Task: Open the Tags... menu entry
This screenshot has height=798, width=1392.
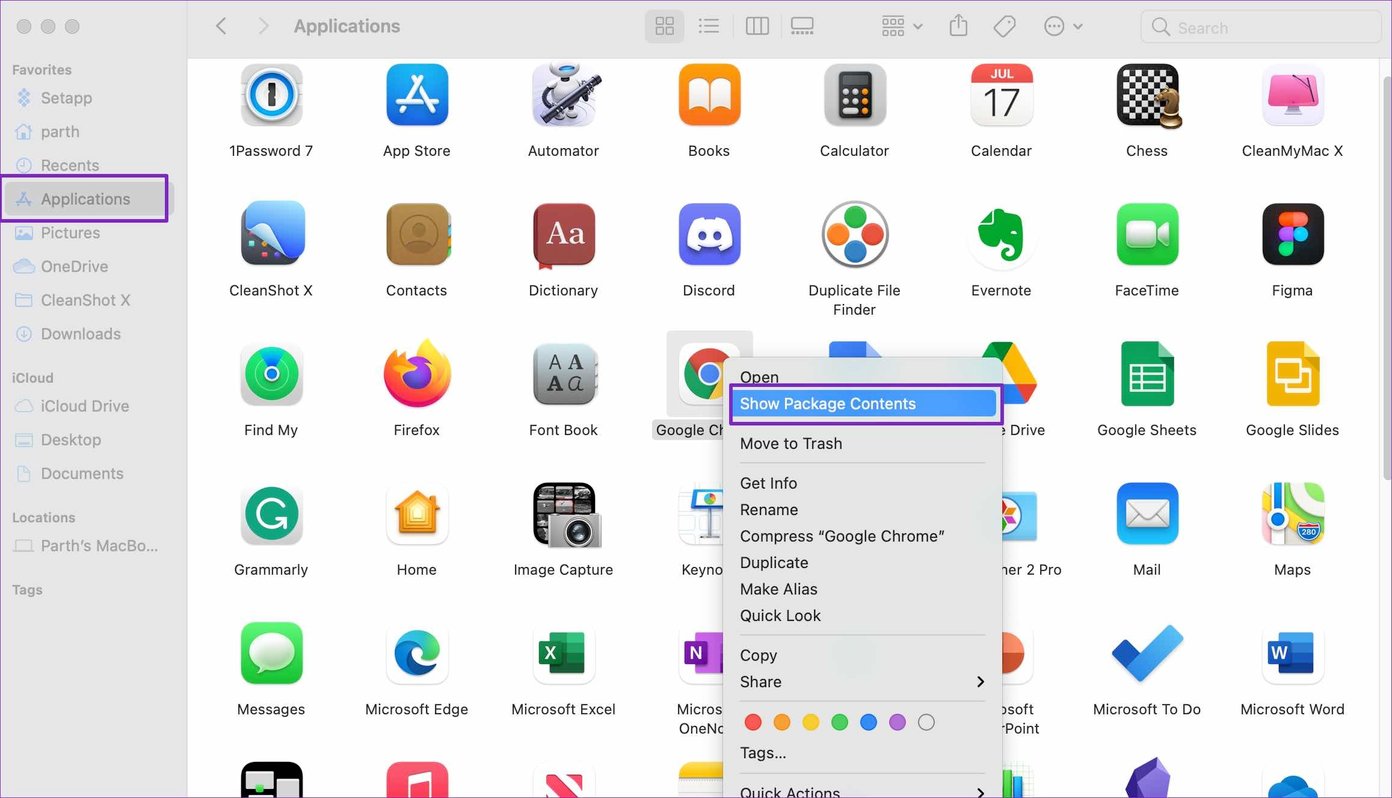Action: pos(863,753)
